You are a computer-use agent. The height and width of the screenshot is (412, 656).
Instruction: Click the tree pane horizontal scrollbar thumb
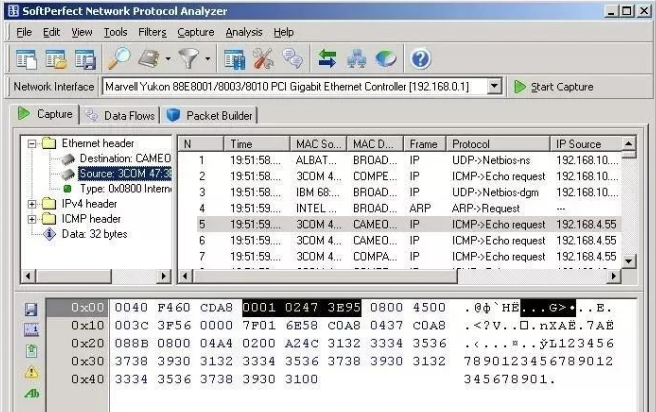pyautogui.click(x=74, y=276)
